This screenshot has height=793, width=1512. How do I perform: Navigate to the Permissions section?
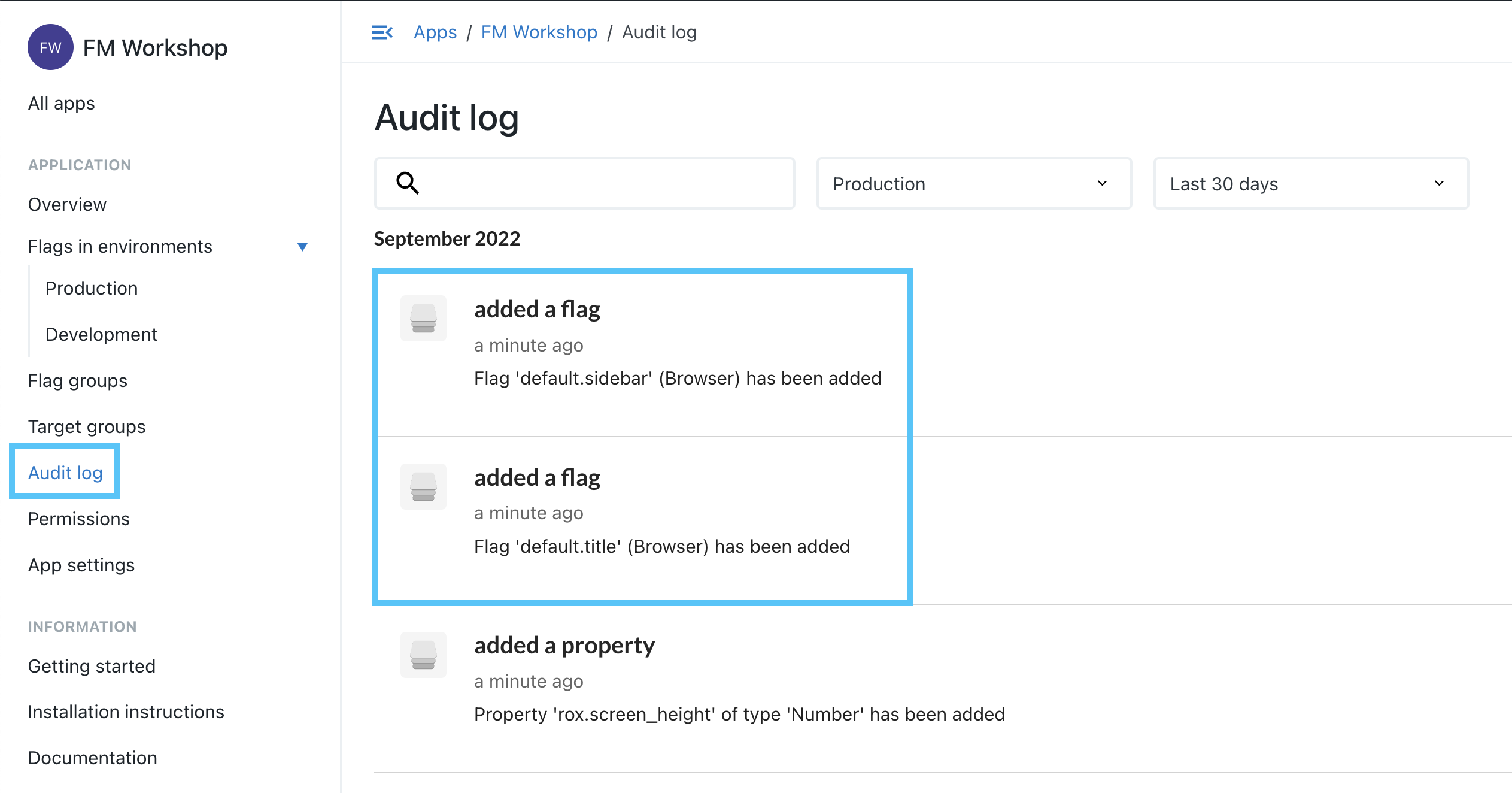[x=79, y=518]
